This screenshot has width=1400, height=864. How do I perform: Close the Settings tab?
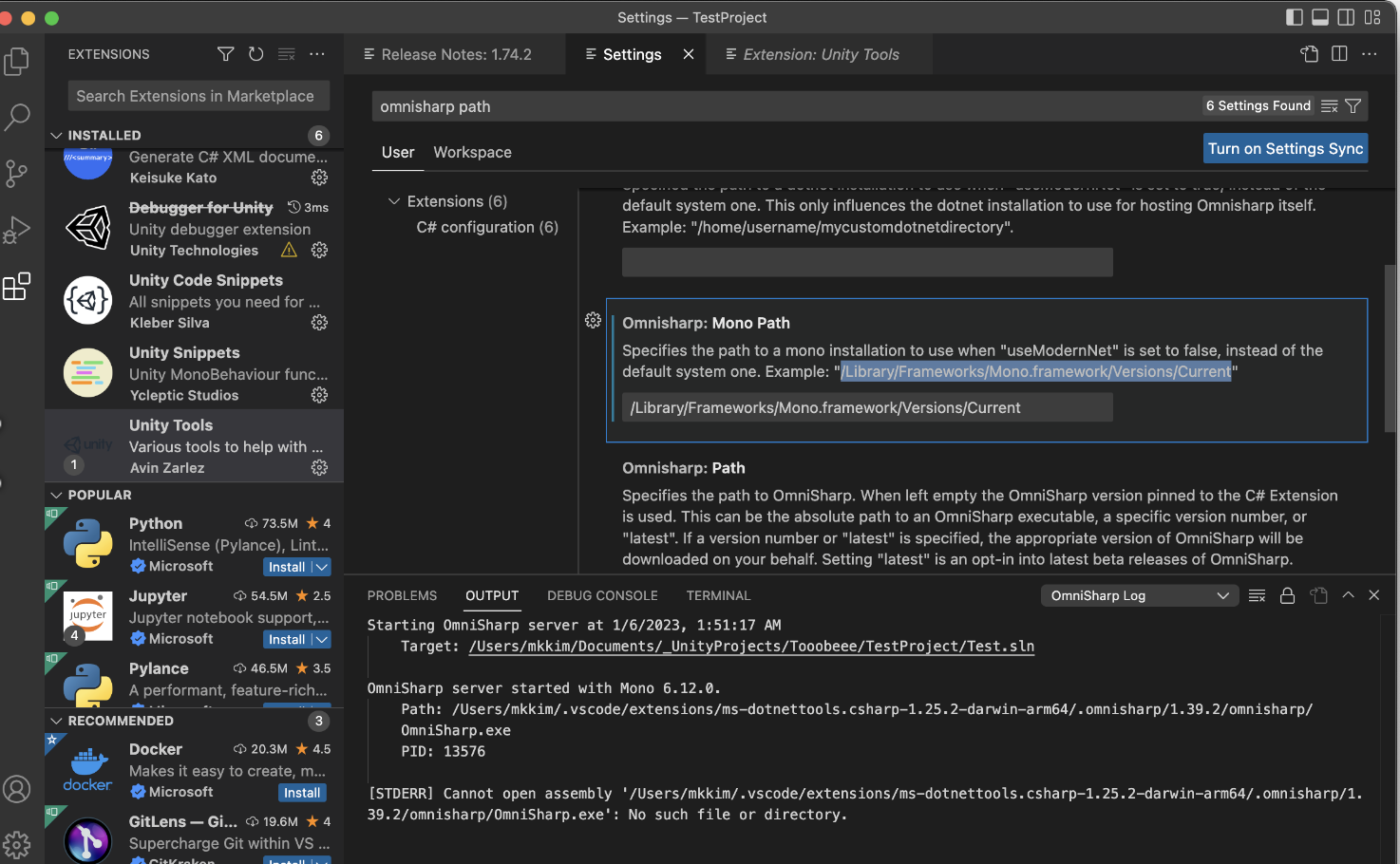(x=689, y=54)
